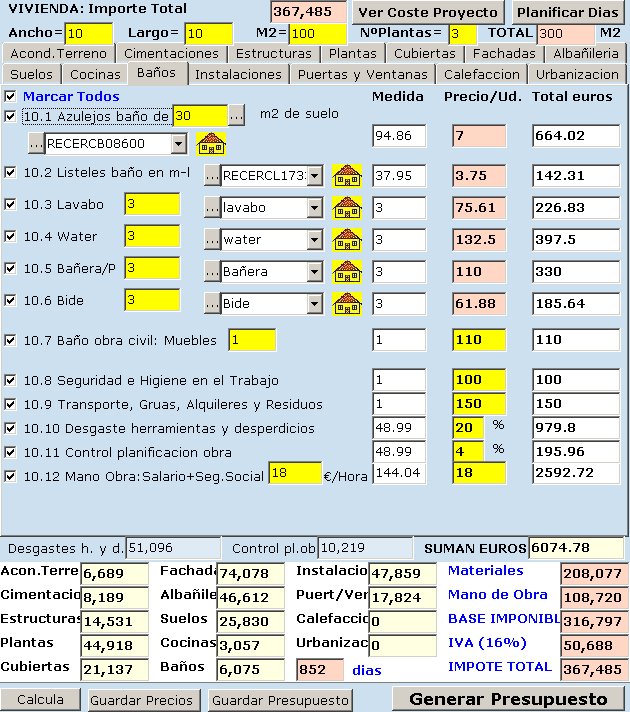Expand the water dropdown

point(314,240)
